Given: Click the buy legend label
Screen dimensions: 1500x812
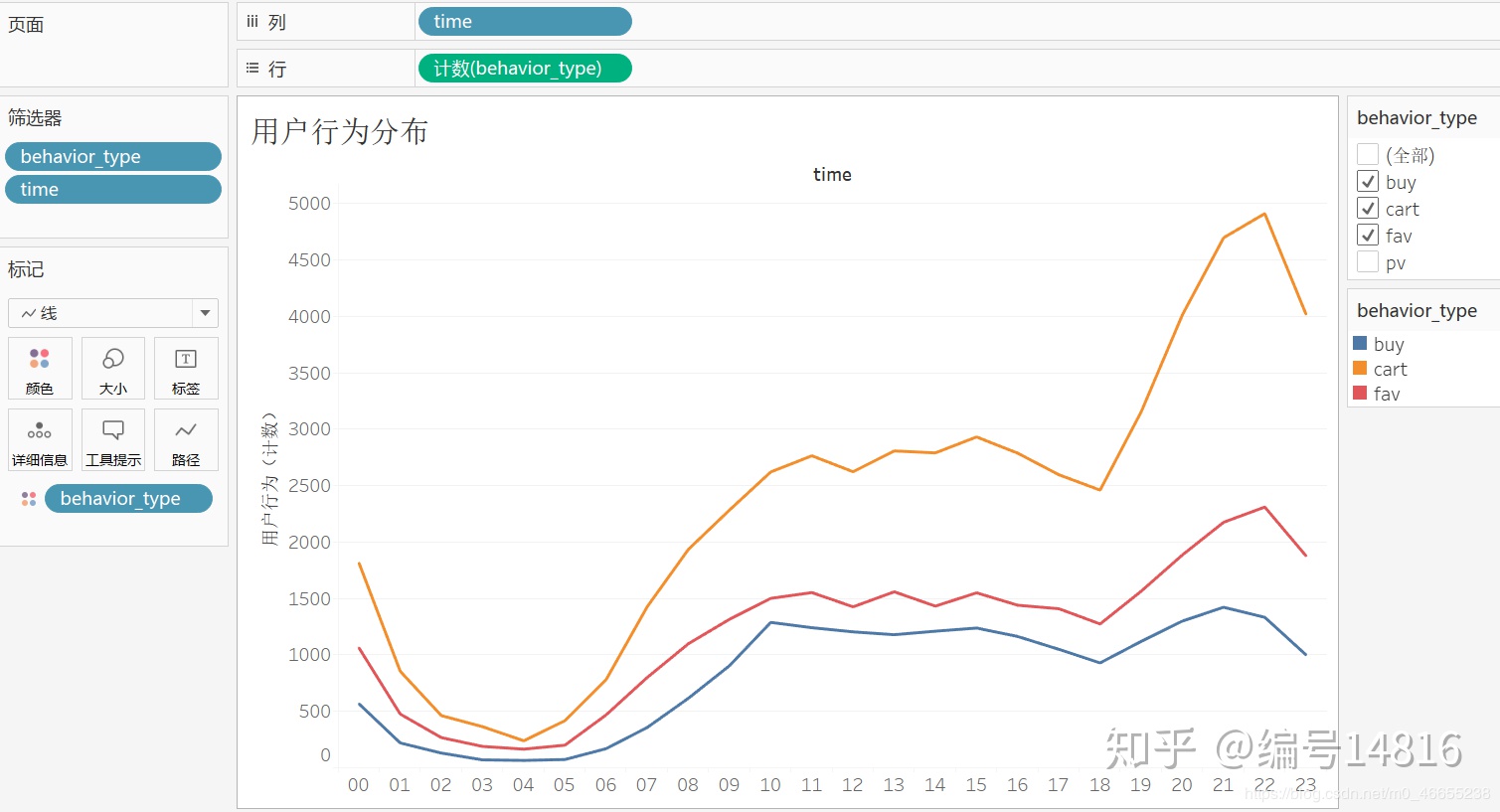Looking at the screenshot, I should 1389,344.
